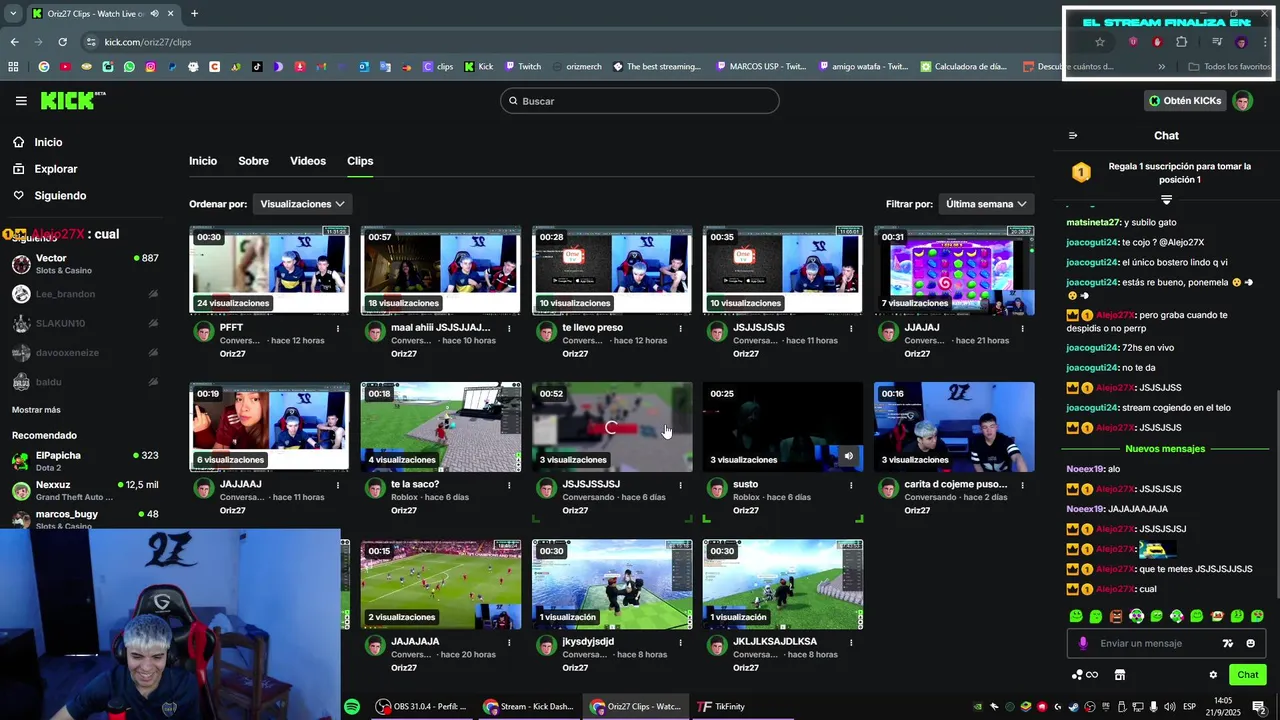Open the YouTube bookmark icon
The width and height of the screenshot is (1280, 720).
(65, 67)
